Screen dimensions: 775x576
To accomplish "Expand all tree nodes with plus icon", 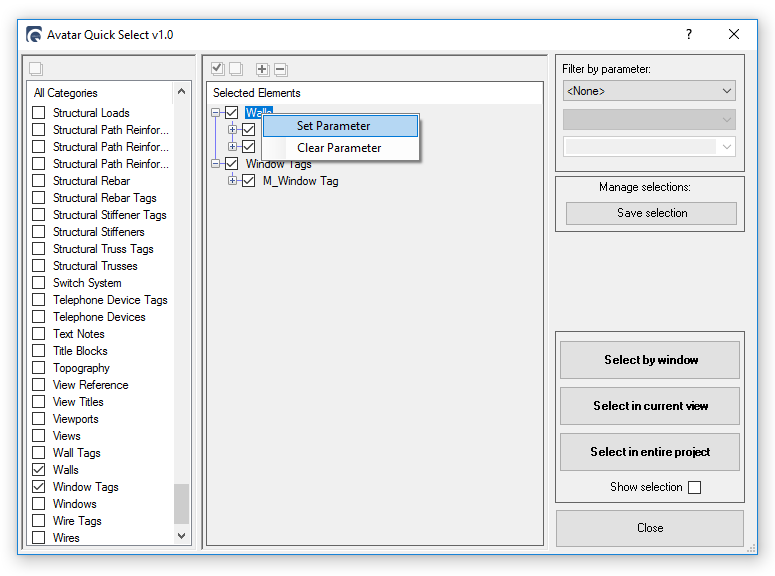I will (262, 69).
